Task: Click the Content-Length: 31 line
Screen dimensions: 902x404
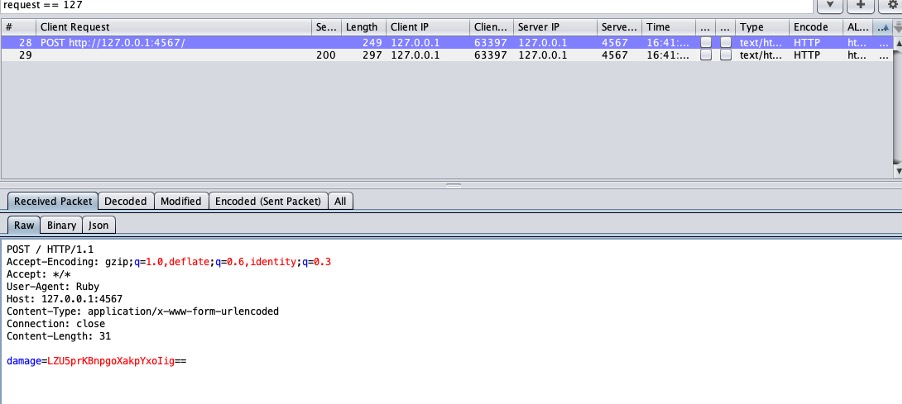Action: coord(59,336)
